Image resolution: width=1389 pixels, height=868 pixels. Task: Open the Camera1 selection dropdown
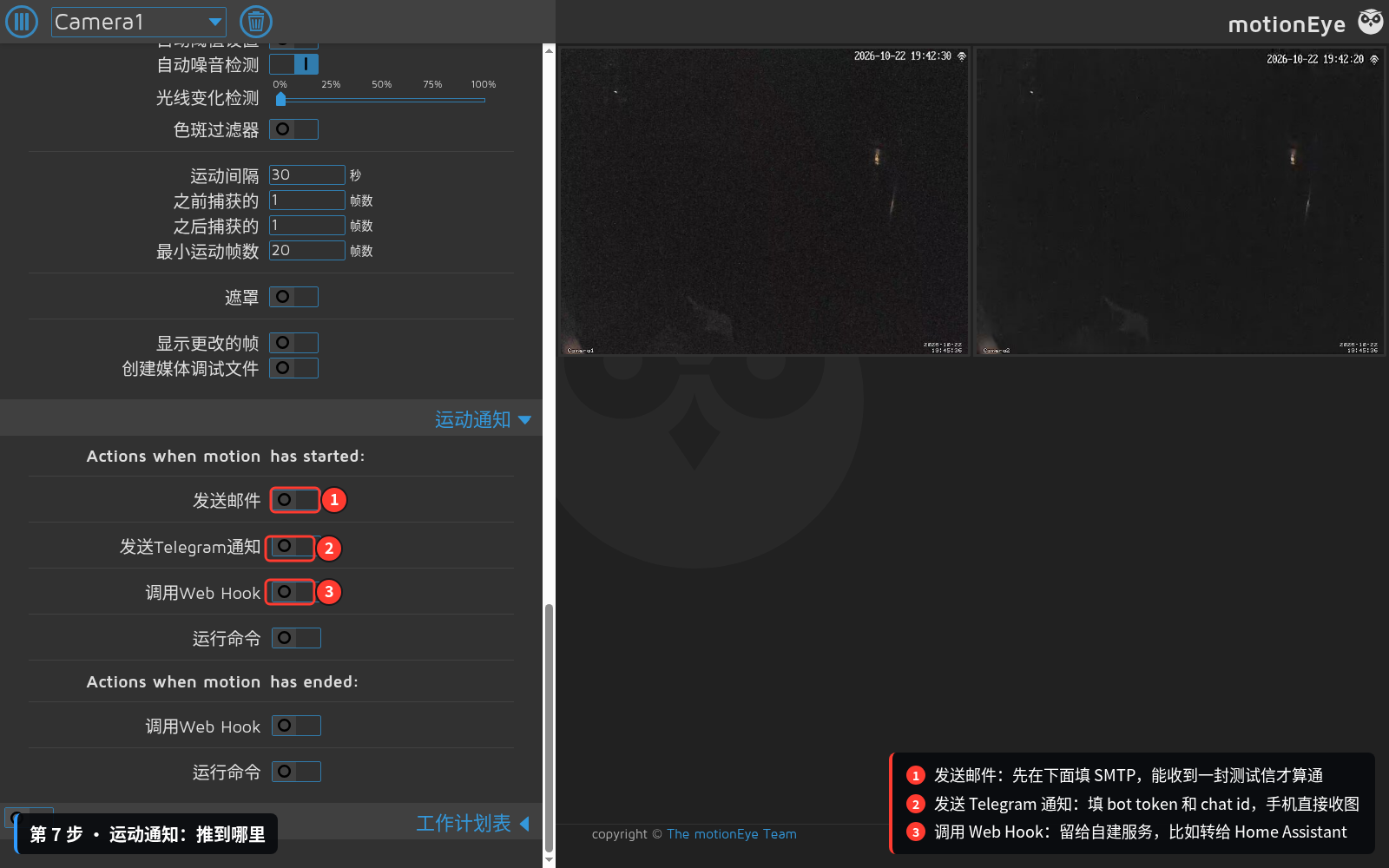(139, 22)
